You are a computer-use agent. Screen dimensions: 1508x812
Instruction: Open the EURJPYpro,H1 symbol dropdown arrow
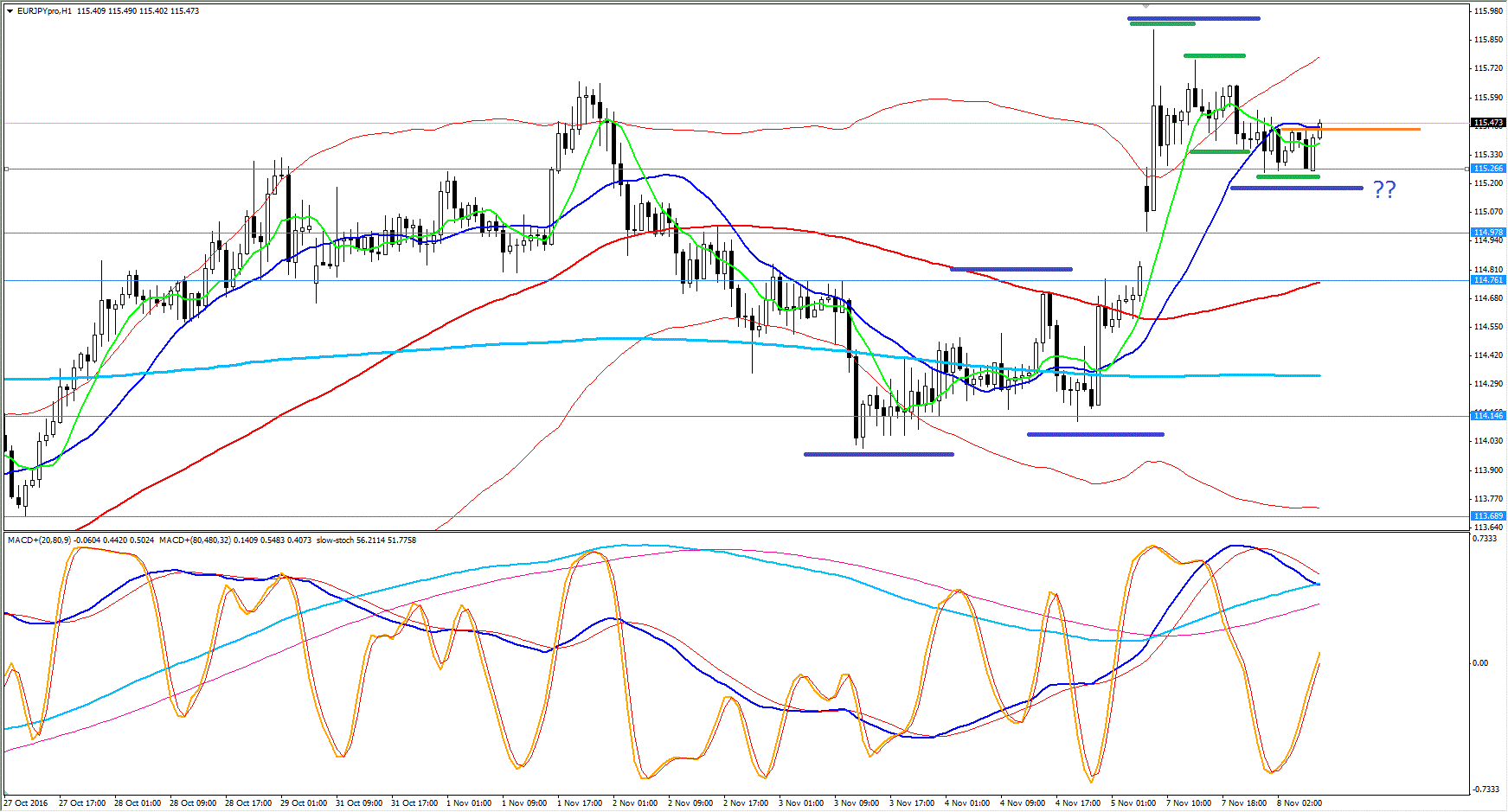[10, 11]
